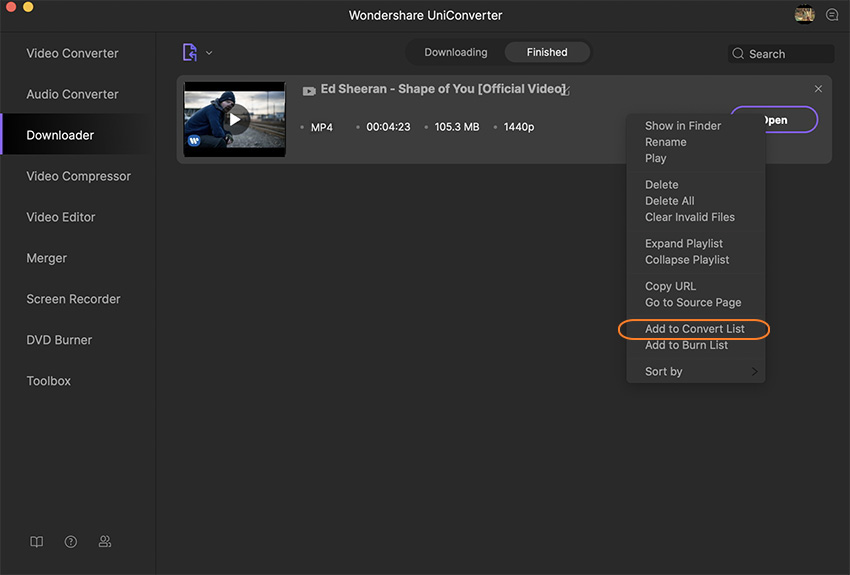Screen dimensions: 850x575
Task: Select Copy URL from context menu
Action: point(670,286)
